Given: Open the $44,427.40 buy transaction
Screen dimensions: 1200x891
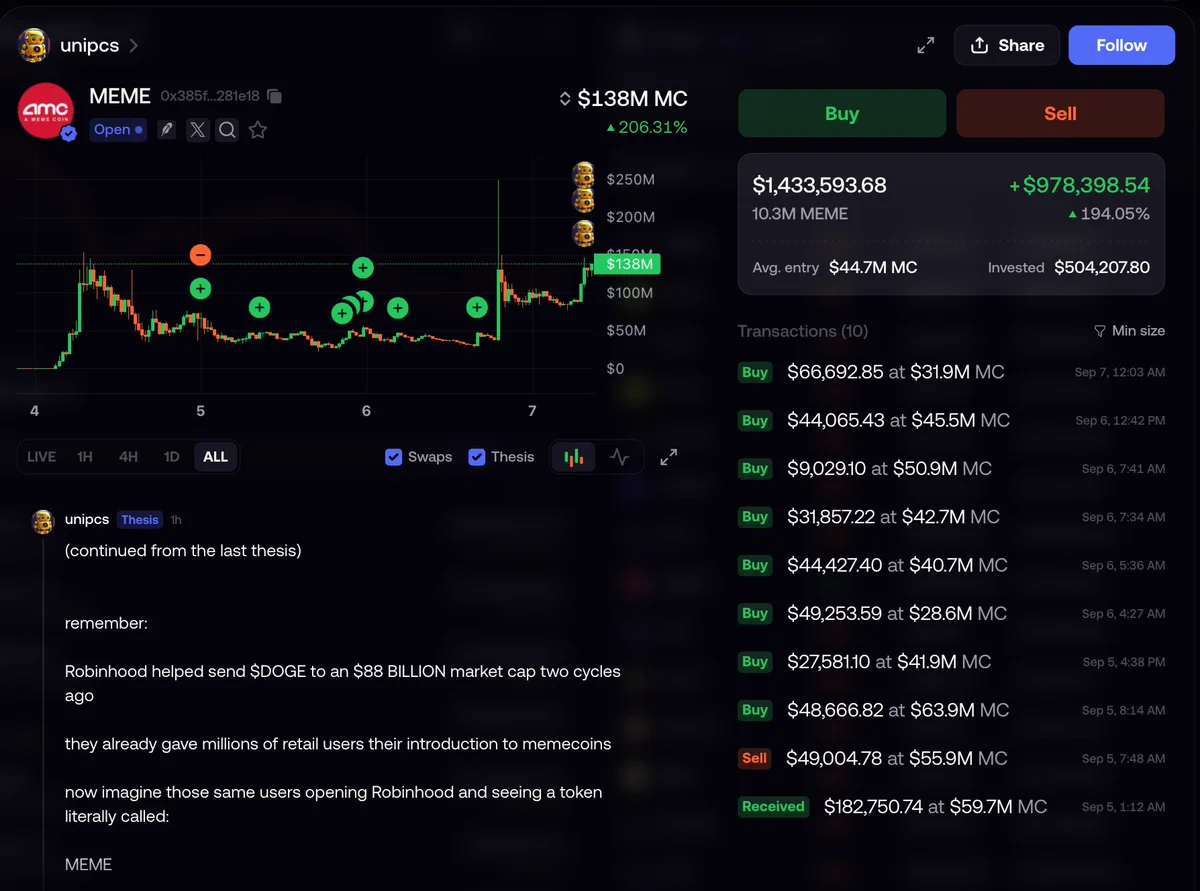Looking at the screenshot, I should 951,565.
